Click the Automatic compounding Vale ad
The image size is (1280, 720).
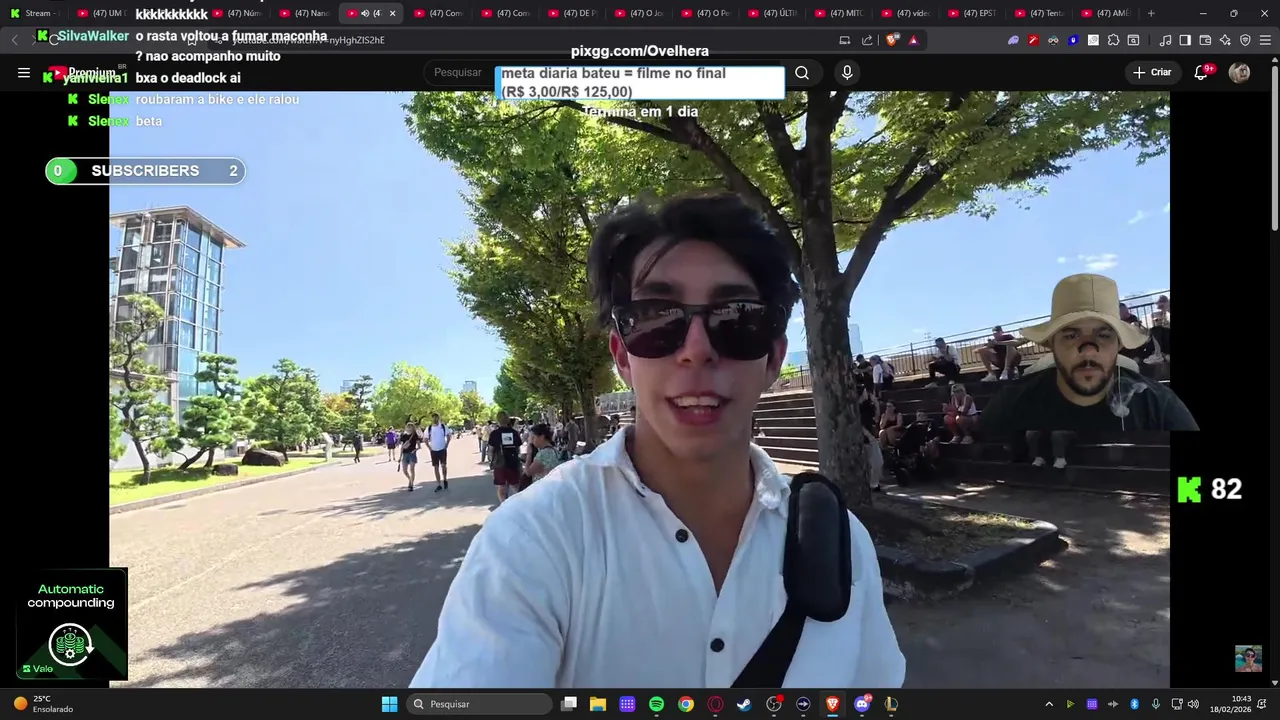coord(70,624)
